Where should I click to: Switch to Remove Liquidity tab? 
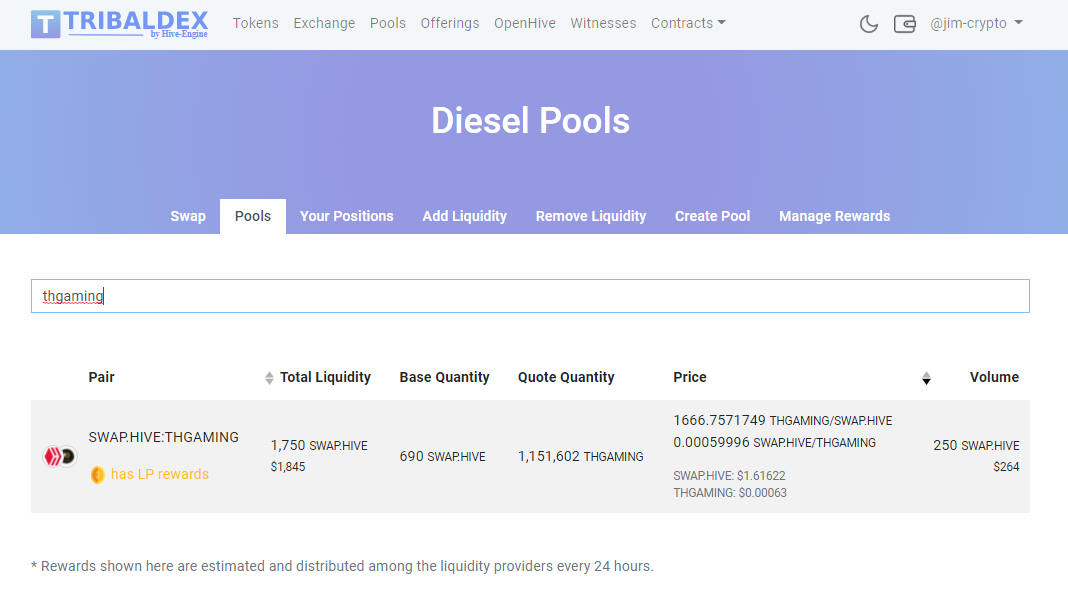(x=590, y=216)
